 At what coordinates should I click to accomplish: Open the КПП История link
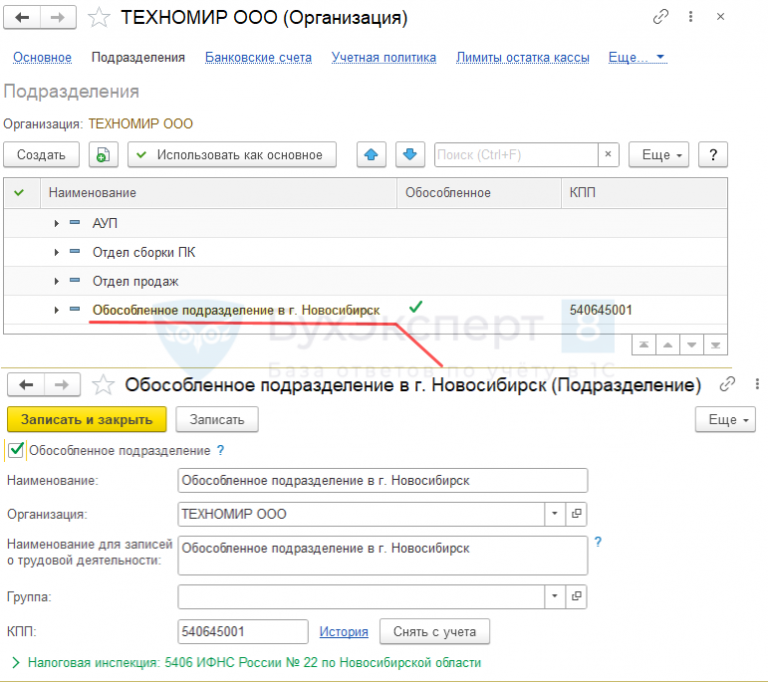click(x=343, y=632)
